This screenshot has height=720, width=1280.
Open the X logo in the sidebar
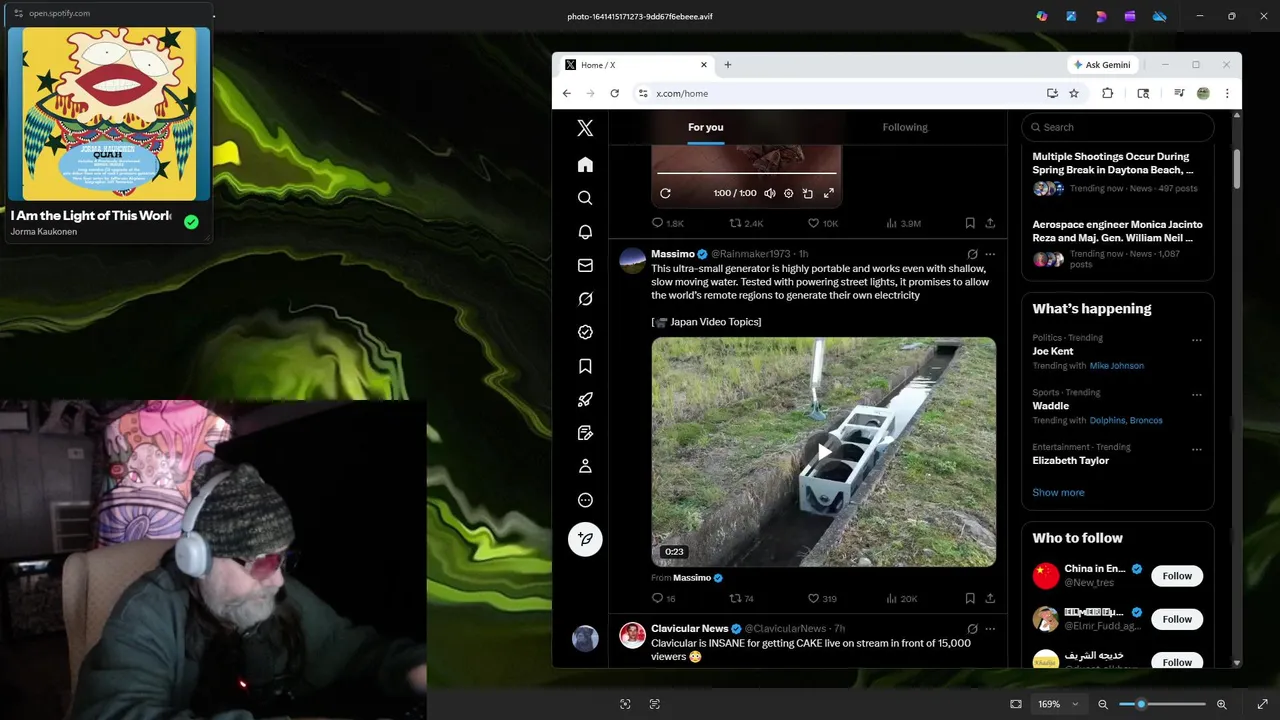pos(585,128)
